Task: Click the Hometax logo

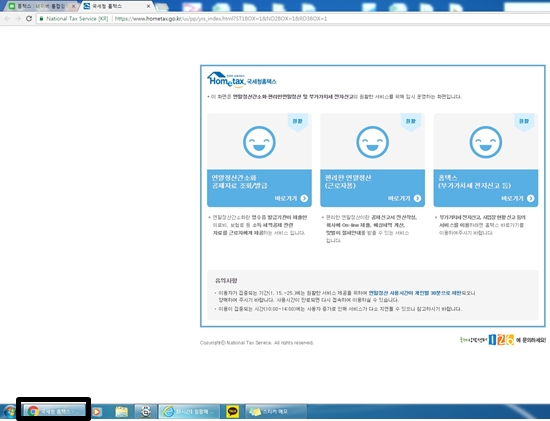Action: pos(241,80)
